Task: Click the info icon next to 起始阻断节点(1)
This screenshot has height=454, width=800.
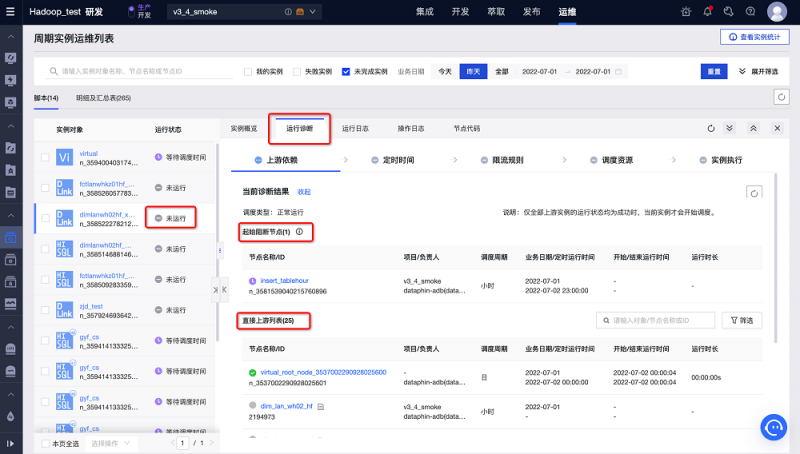Action: [299, 232]
